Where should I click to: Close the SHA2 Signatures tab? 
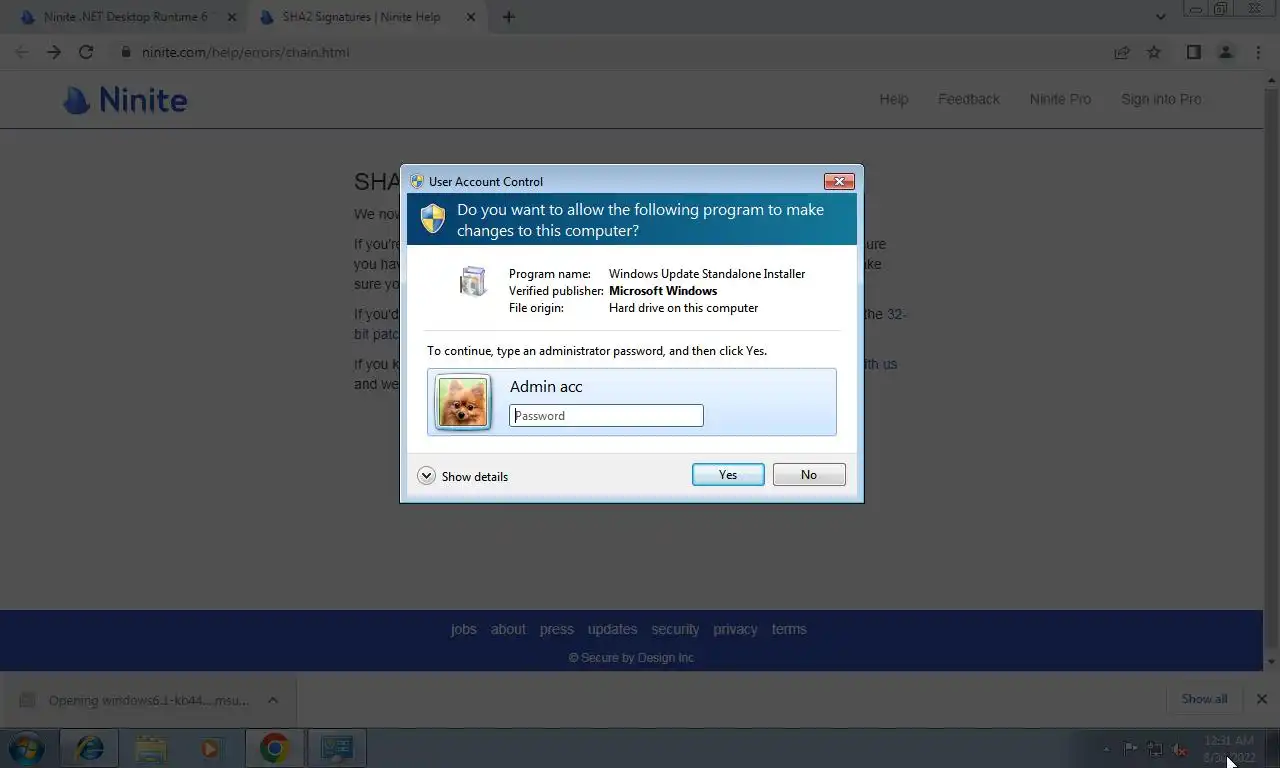click(x=470, y=17)
